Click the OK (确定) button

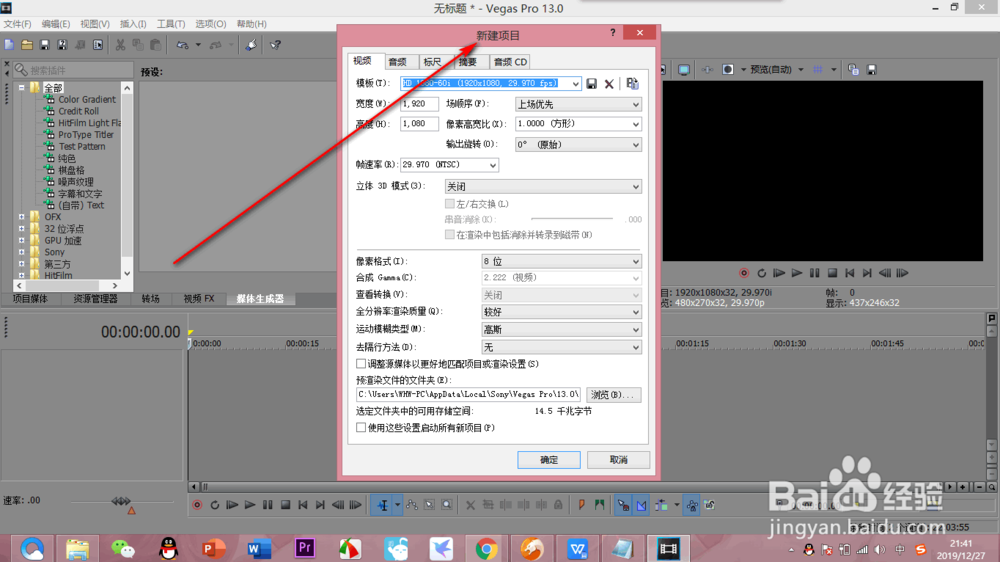(x=548, y=460)
